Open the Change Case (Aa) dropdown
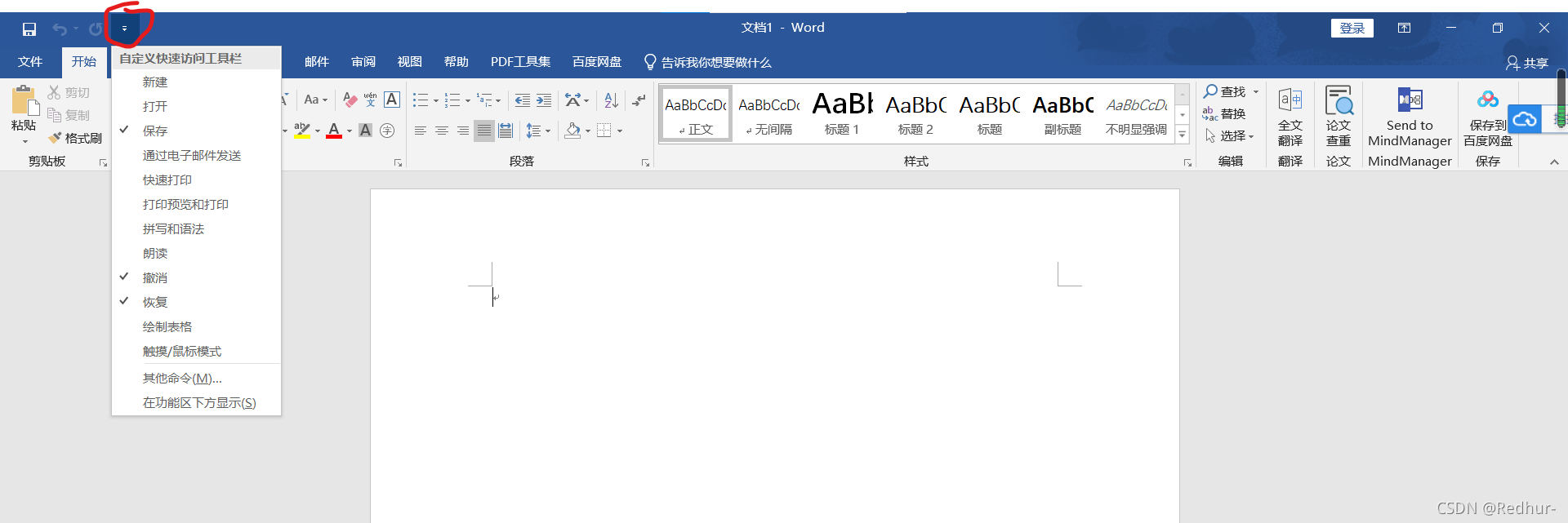 [315, 100]
